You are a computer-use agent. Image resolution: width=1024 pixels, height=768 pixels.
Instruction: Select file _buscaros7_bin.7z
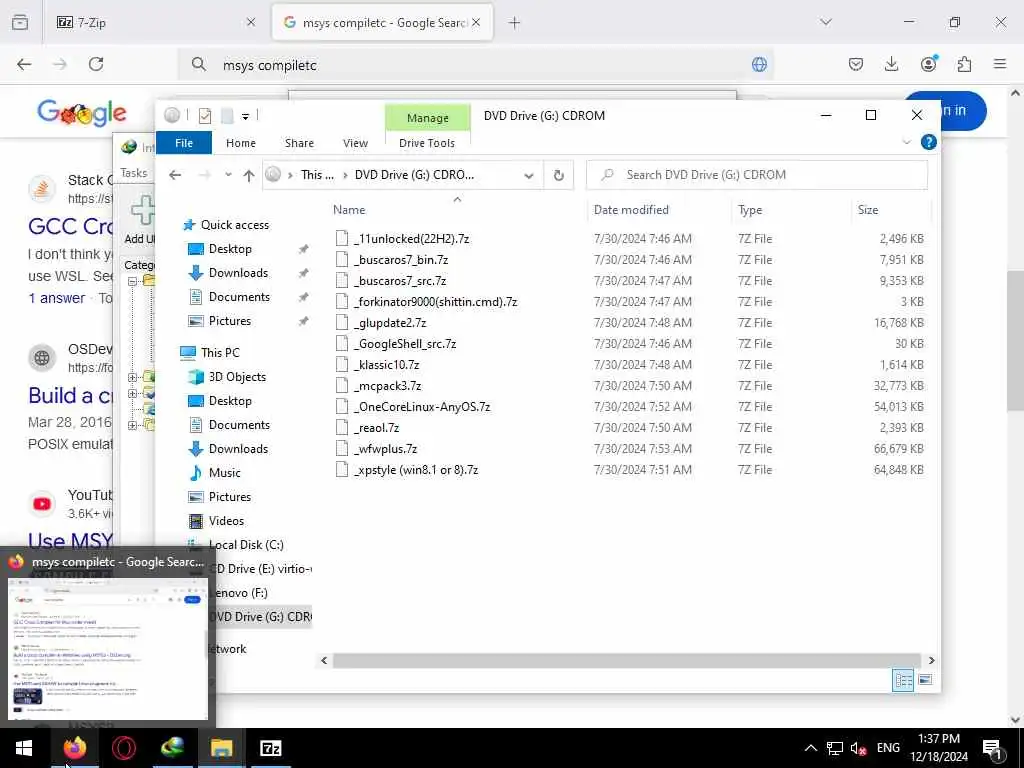pos(401,260)
